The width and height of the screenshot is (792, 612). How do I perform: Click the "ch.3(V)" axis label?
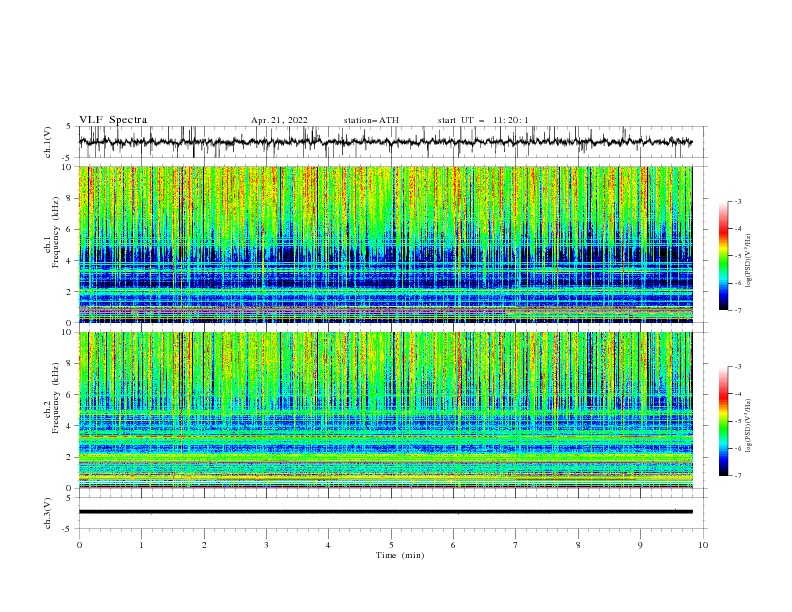48,513
